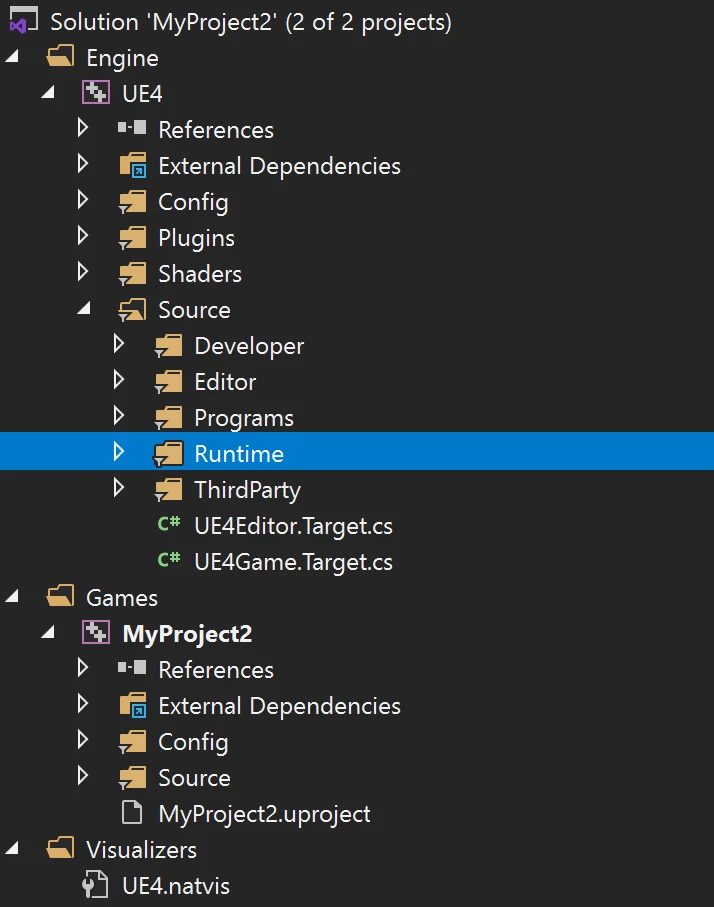Click the UE4 External Dependencies folder icon
This screenshot has height=907, width=714.
(x=132, y=166)
